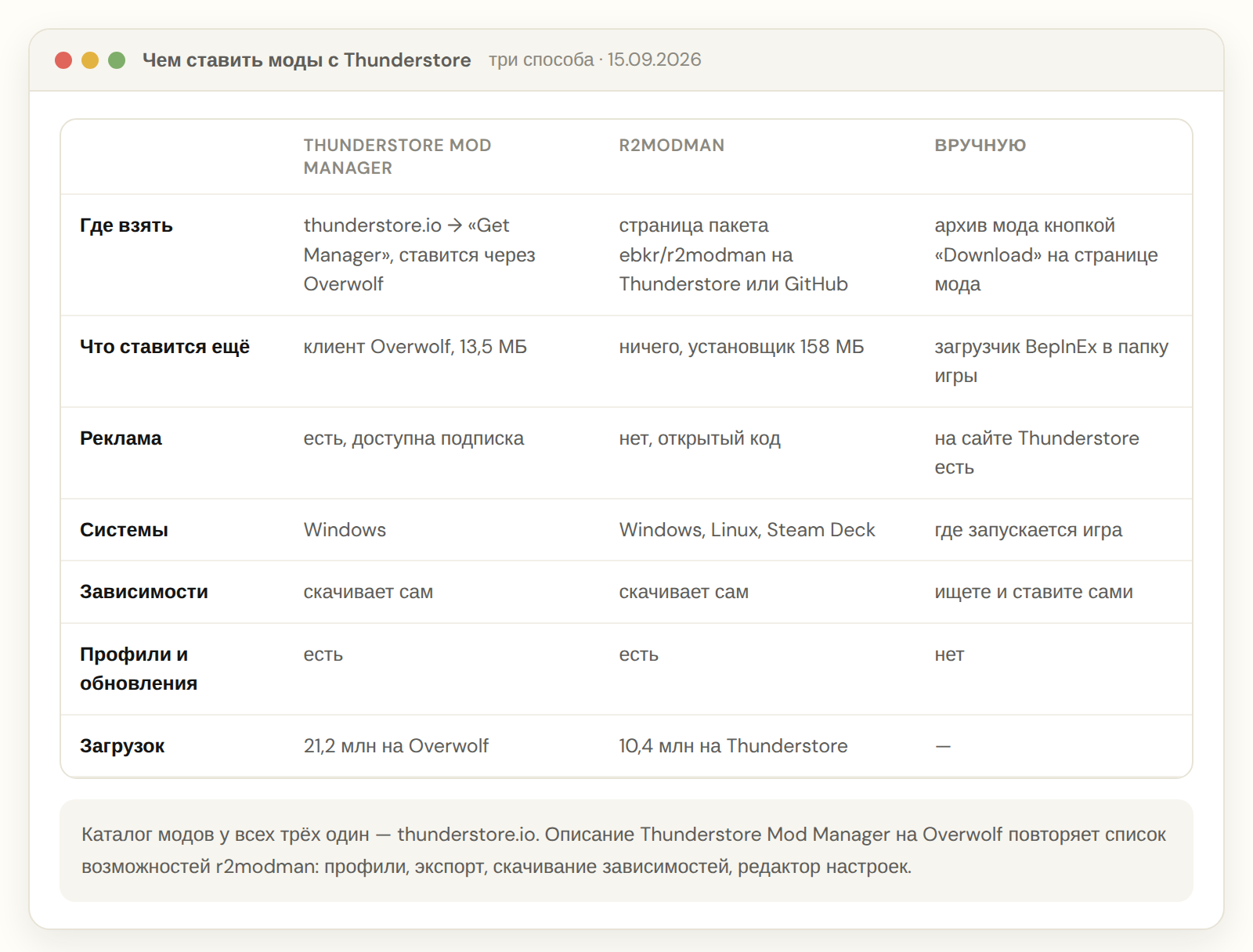The height and width of the screenshot is (952, 1253).
Task: Click the lone "Windows" cell
Action: (x=345, y=530)
